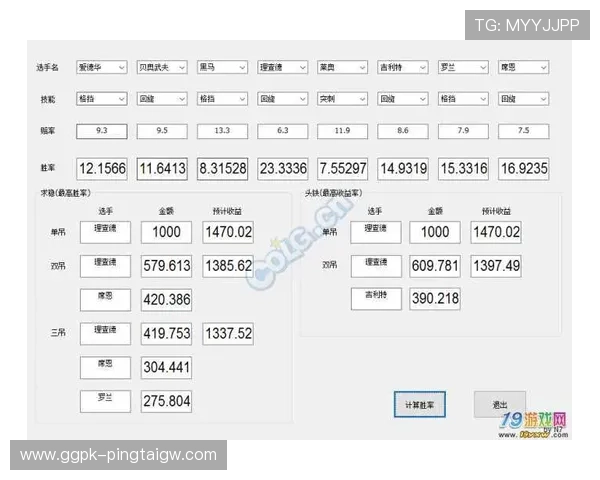The height and width of the screenshot is (480, 600).
Task: Click the odds field showing 7.5
Action: click(x=523, y=131)
